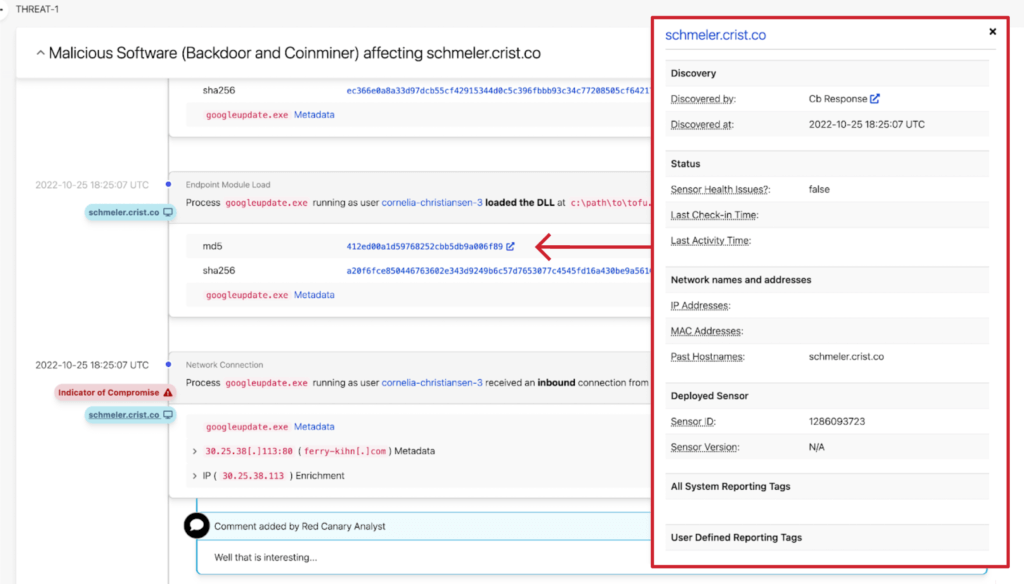The image size is (1024, 584).
Task: Select the Network Connection timeline dot
Action: coord(169,365)
